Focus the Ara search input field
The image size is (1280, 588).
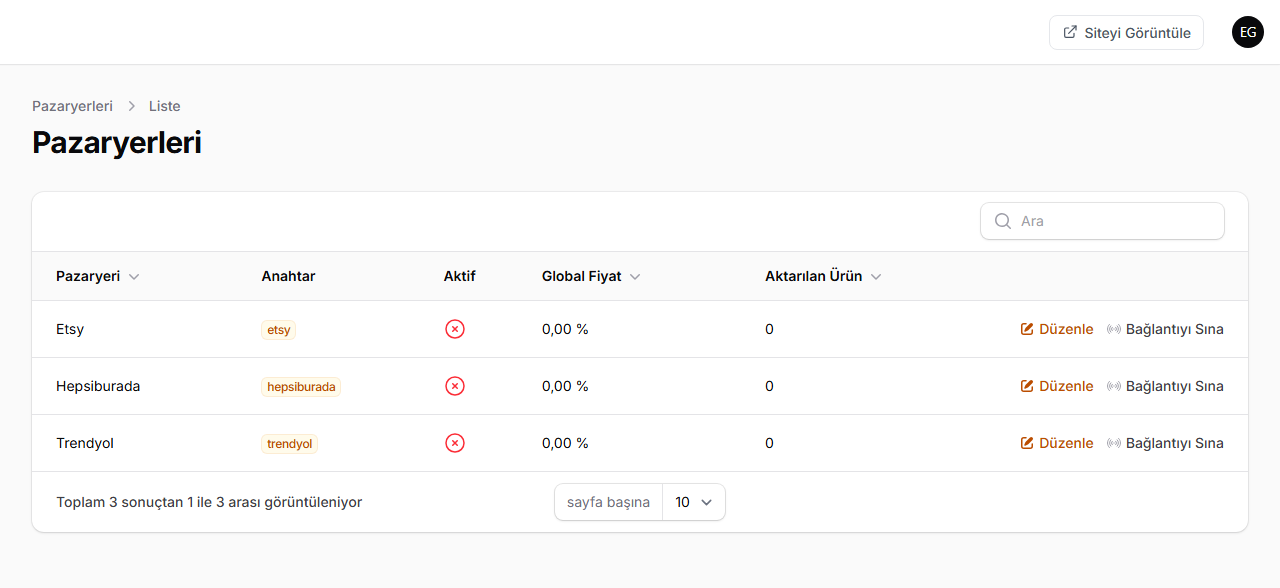(x=1102, y=221)
